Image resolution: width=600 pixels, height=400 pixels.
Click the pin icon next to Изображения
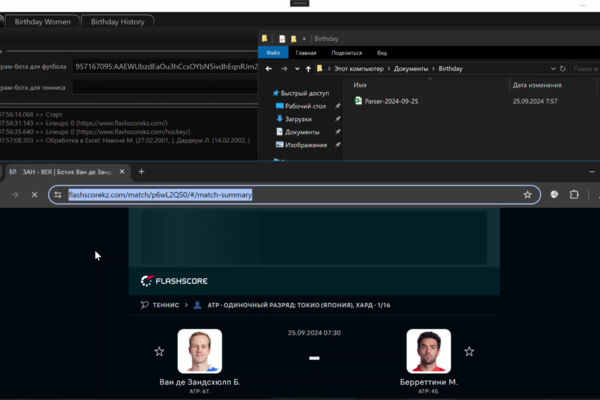coord(338,145)
